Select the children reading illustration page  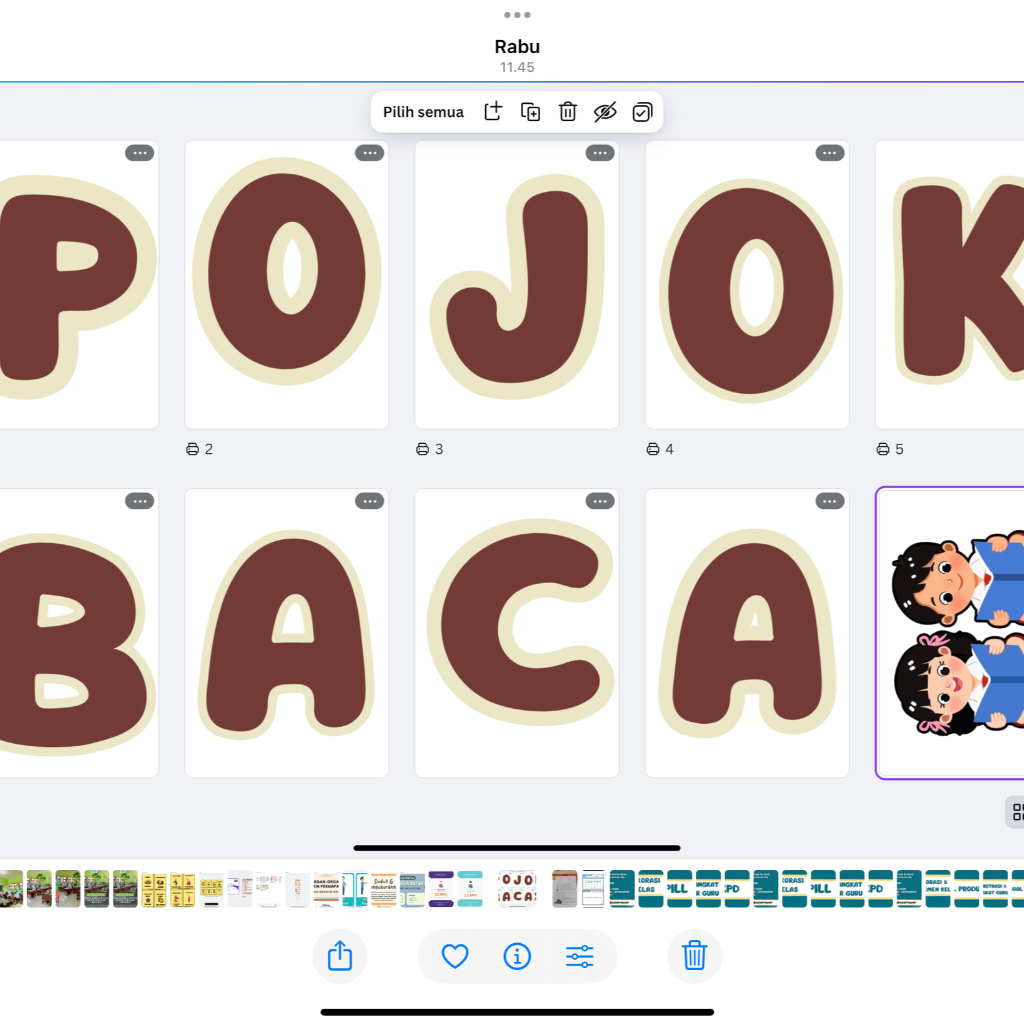[x=950, y=633]
